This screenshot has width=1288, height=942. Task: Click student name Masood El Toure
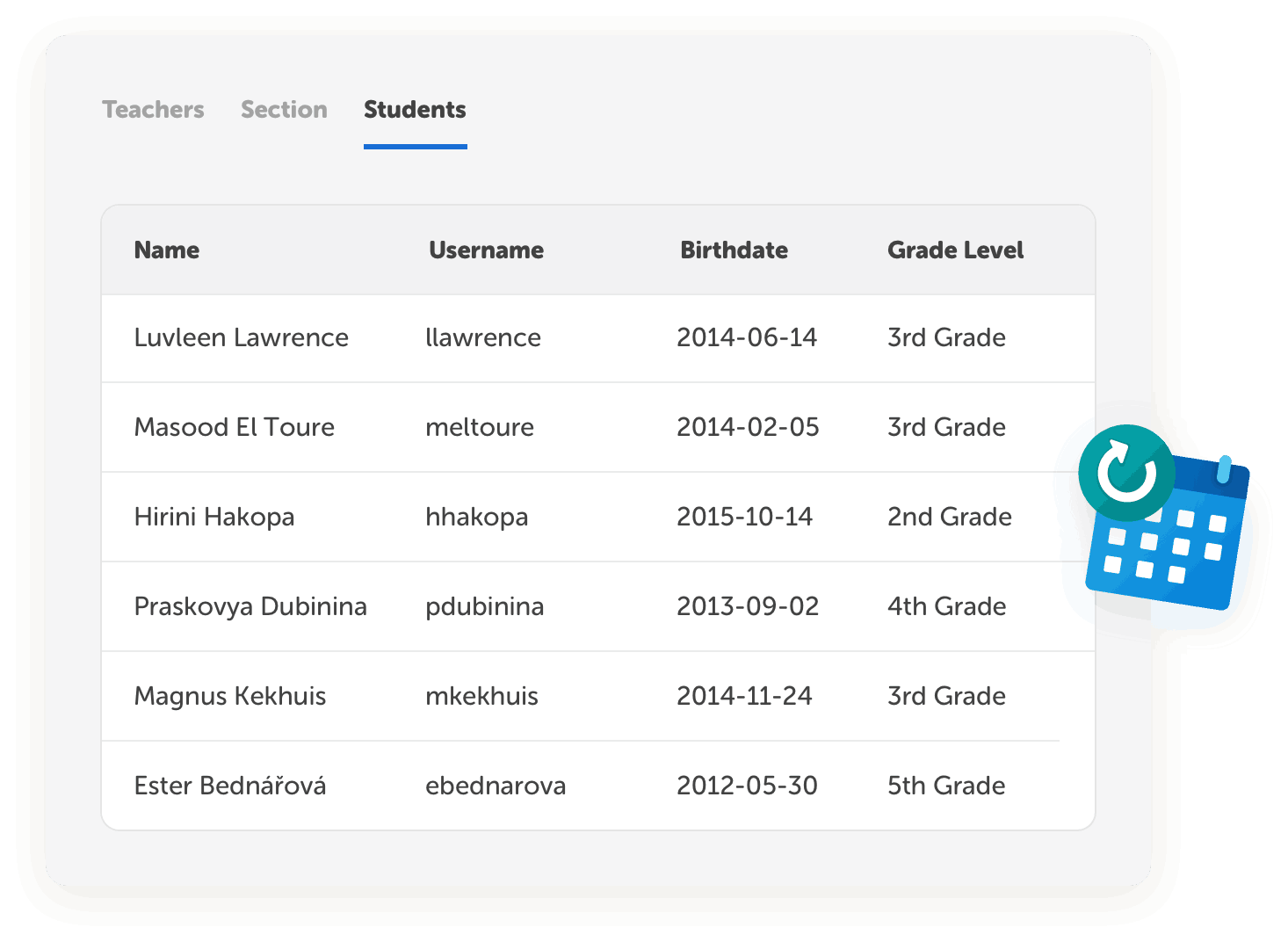235,428
